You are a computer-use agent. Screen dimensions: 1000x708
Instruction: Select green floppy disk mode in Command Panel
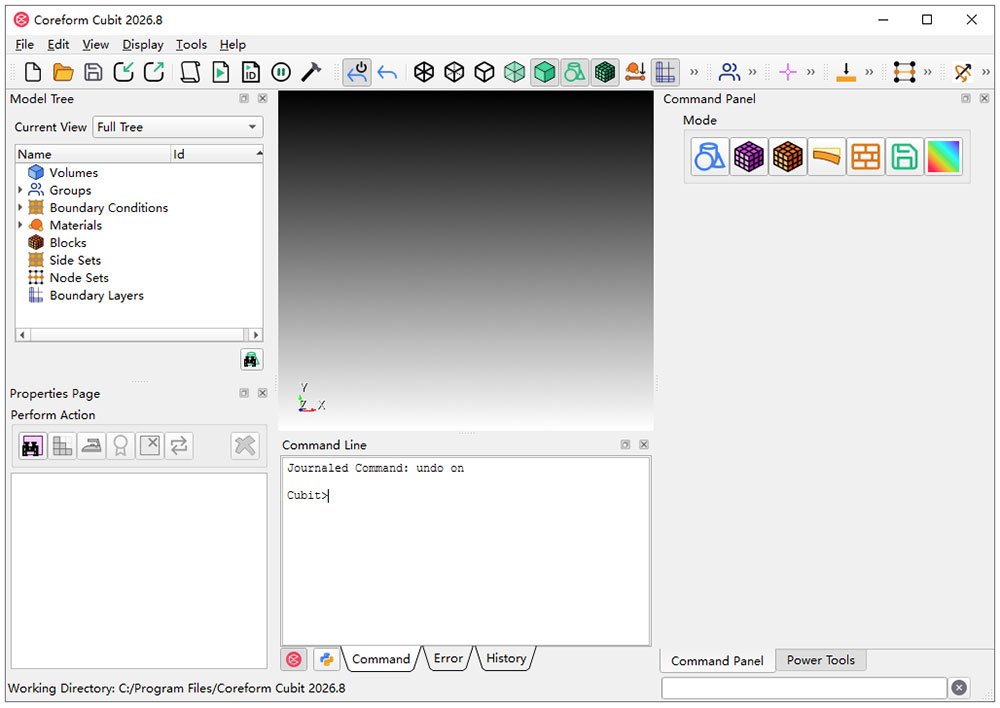click(x=904, y=156)
